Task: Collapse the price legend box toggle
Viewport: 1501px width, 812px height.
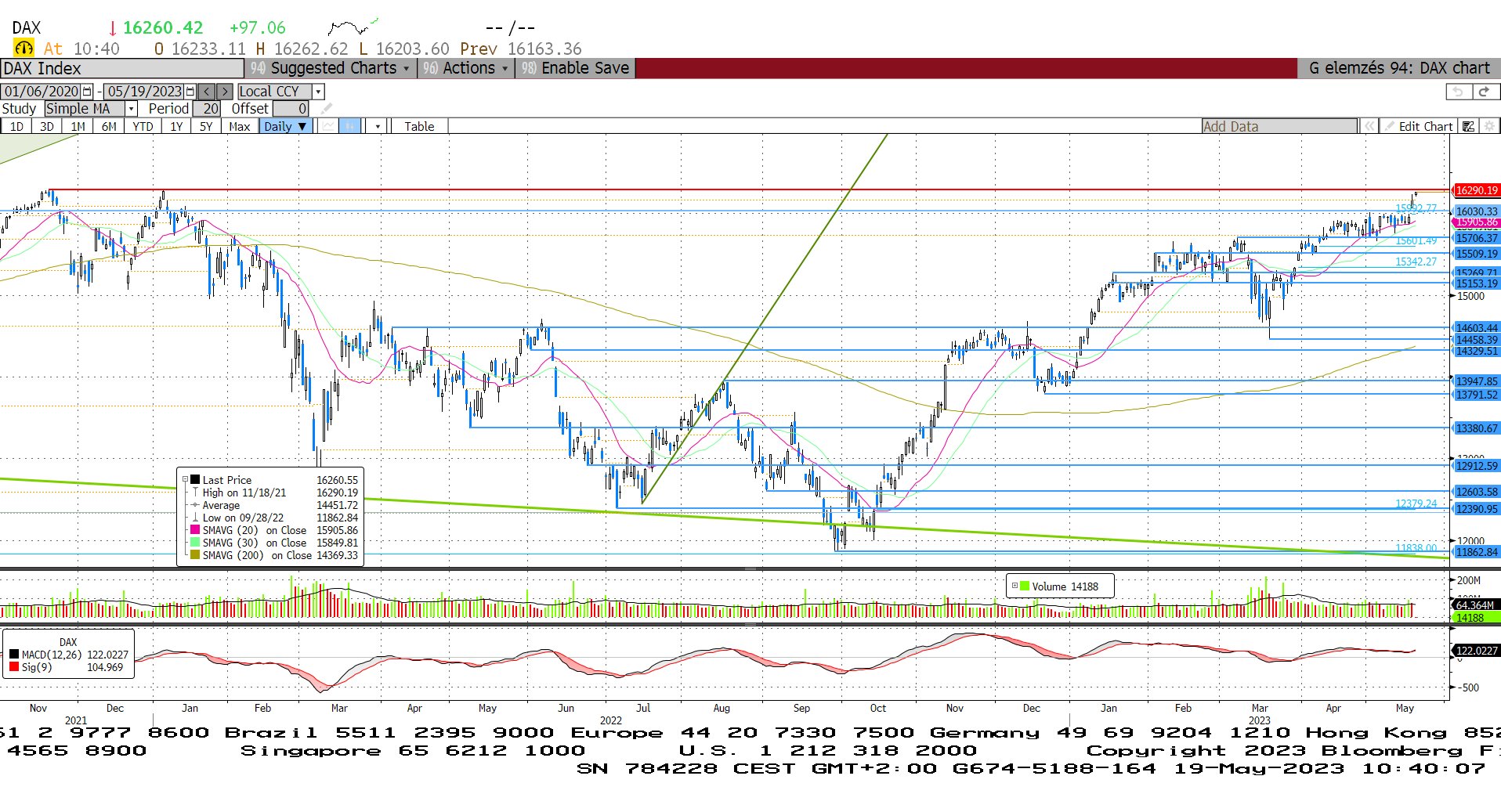Action: click(186, 480)
